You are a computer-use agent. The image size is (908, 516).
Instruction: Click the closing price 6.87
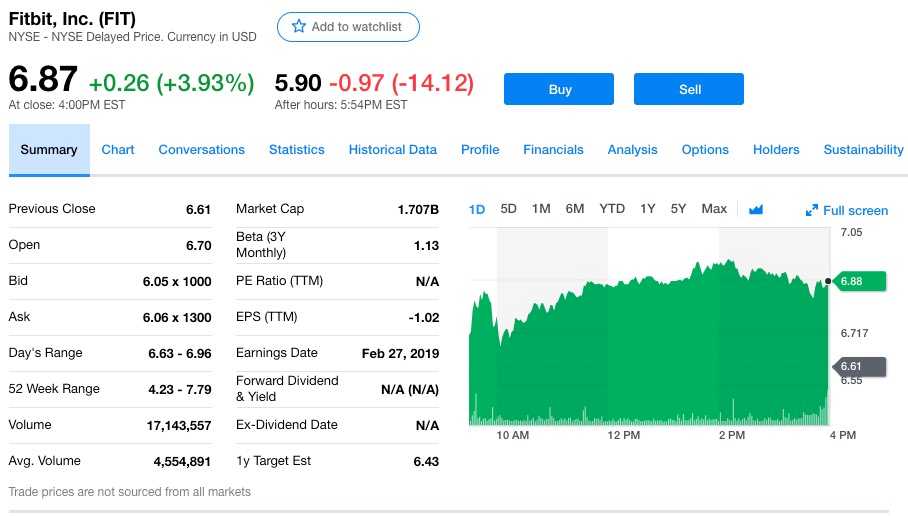click(43, 79)
